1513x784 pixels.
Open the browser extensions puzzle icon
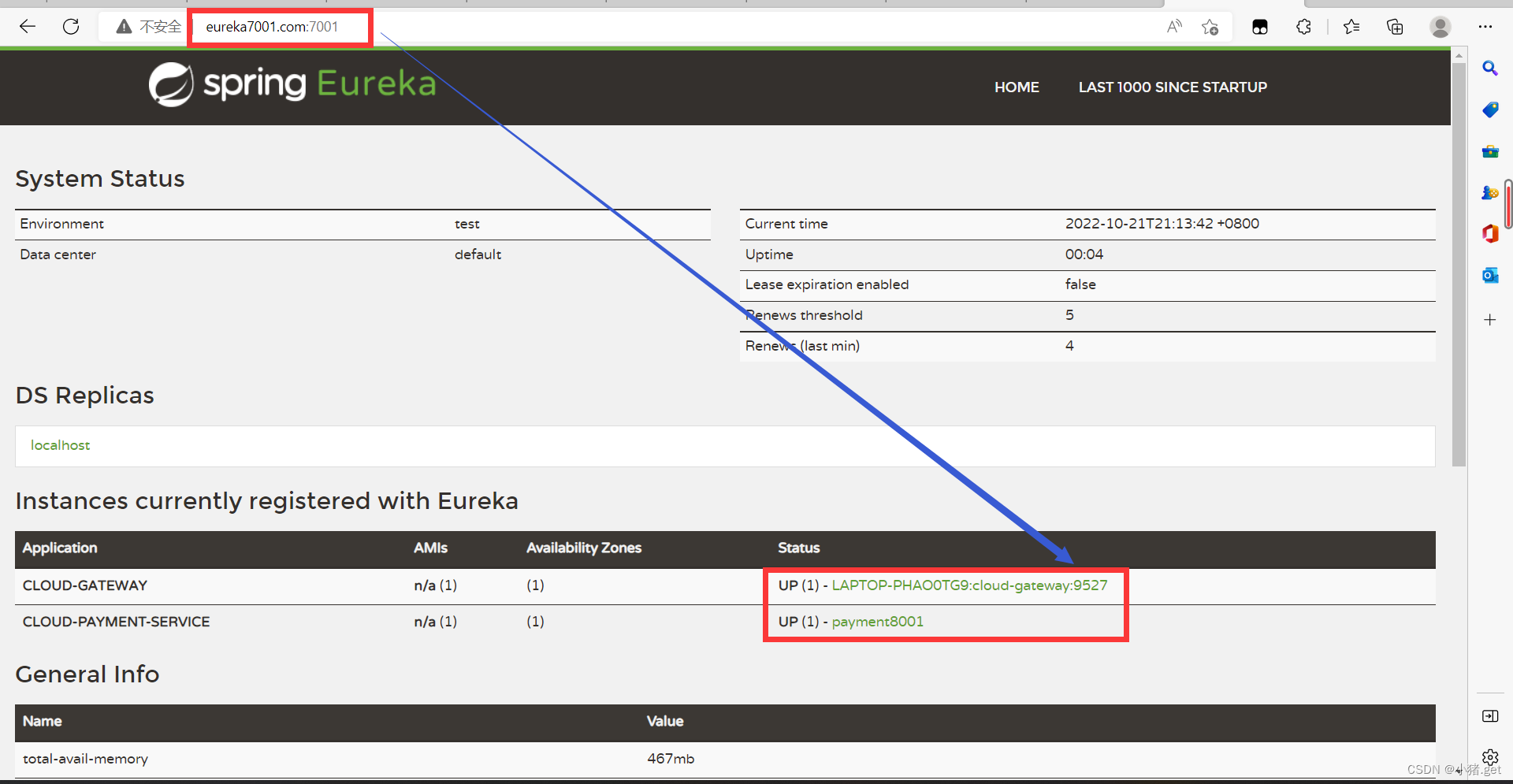pos(1303,27)
